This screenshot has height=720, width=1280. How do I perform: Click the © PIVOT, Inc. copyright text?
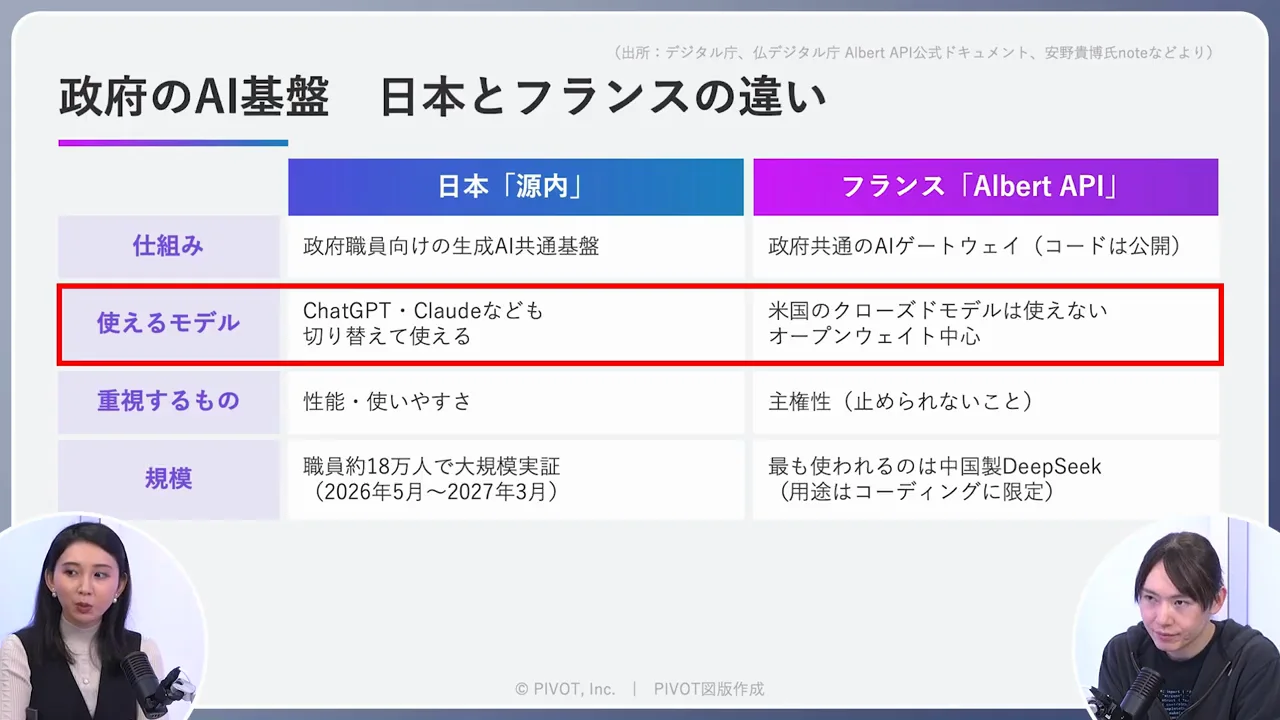tap(565, 689)
